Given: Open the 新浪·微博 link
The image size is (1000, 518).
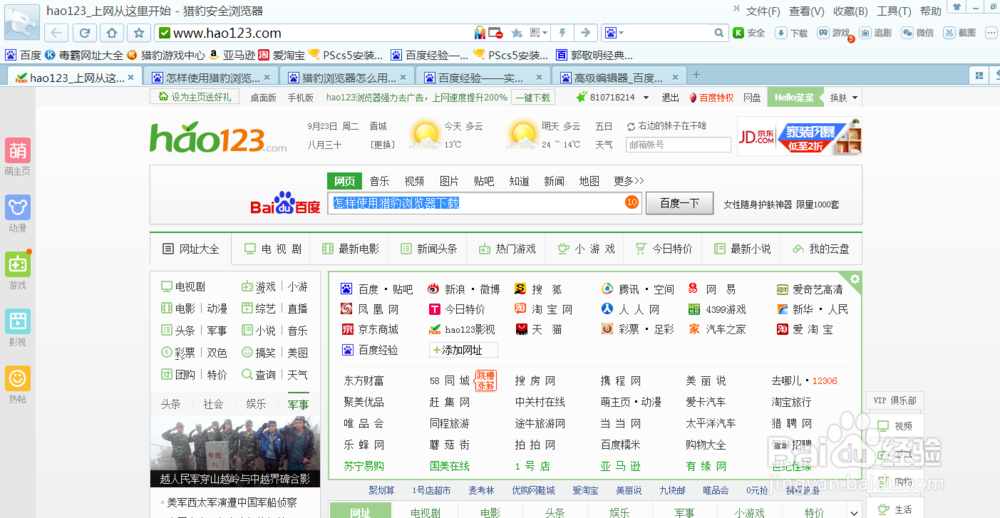Looking at the screenshot, I should [x=464, y=290].
